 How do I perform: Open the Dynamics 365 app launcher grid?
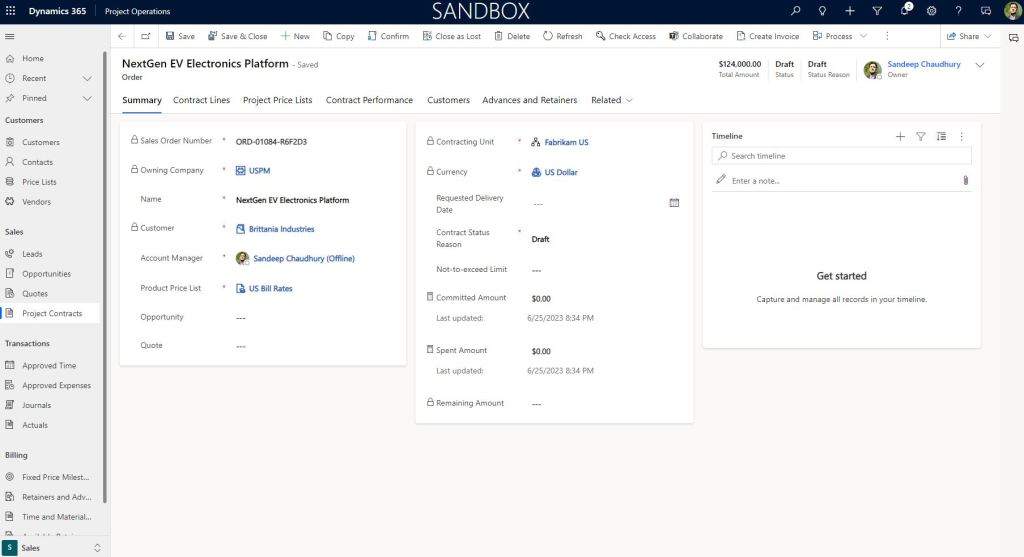(x=10, y=11)
